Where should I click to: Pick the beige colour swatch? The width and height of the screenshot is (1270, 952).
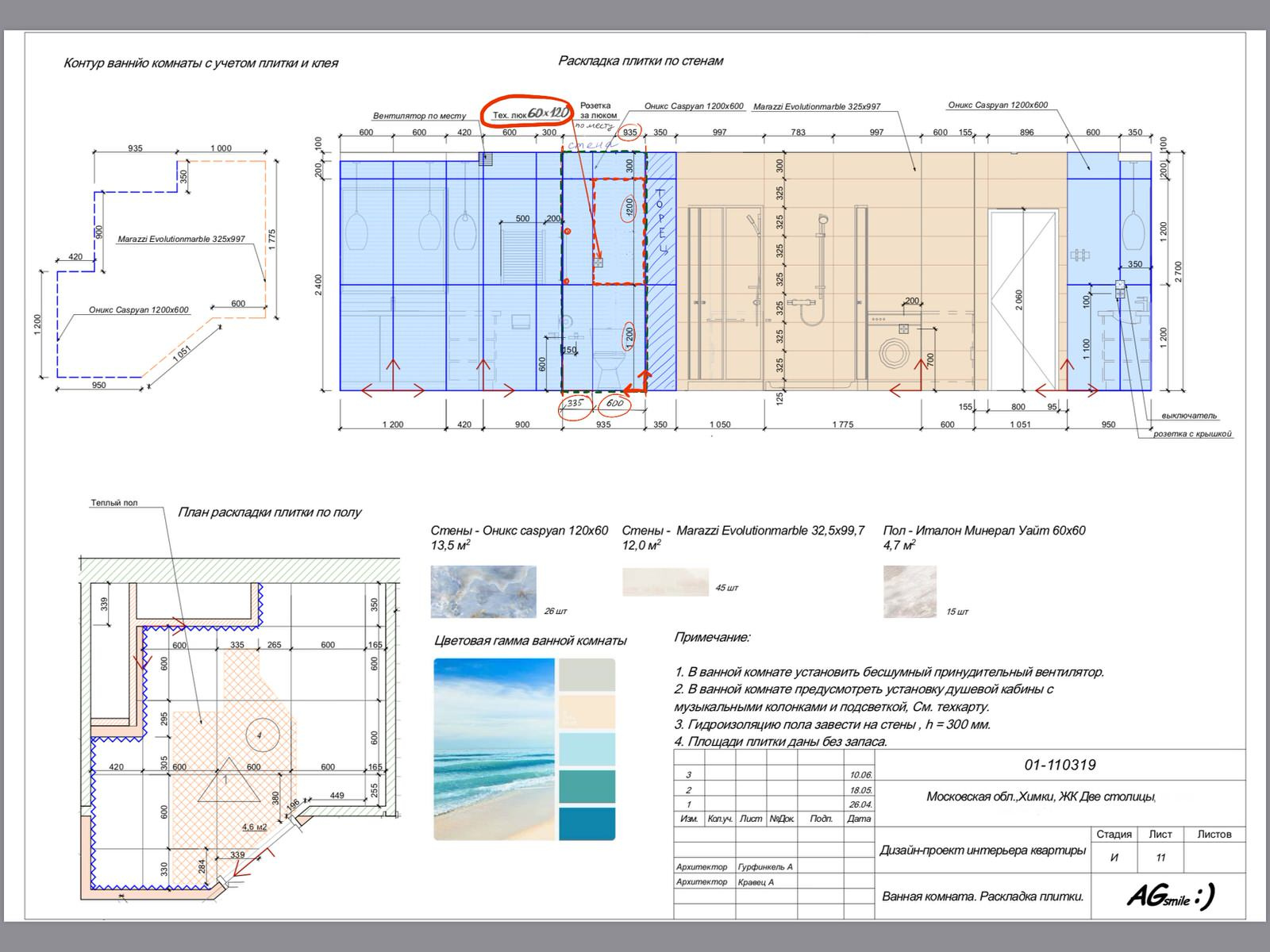pos(587,712)
